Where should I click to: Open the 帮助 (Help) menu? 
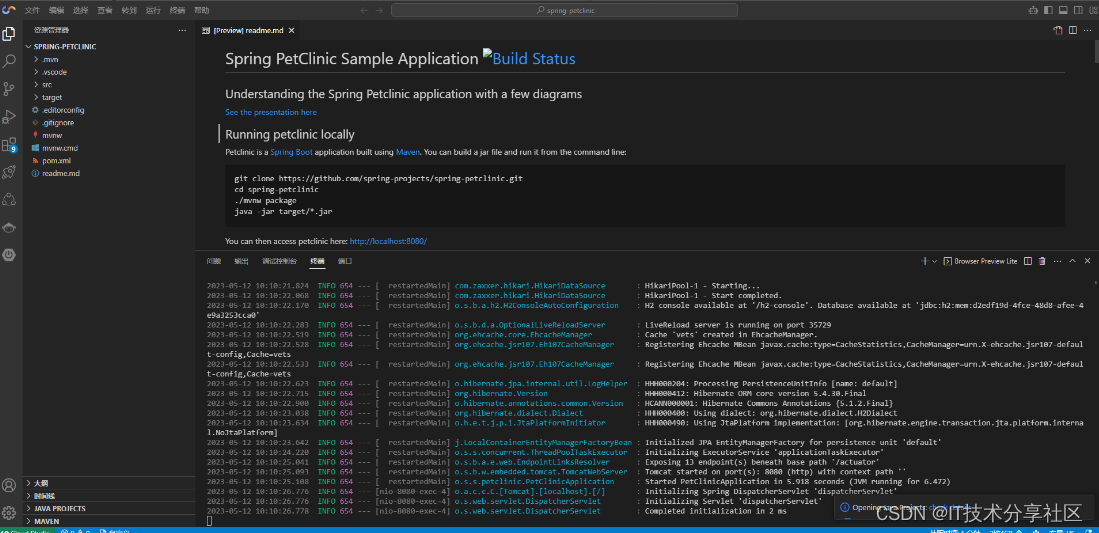[x=201, y=11]
